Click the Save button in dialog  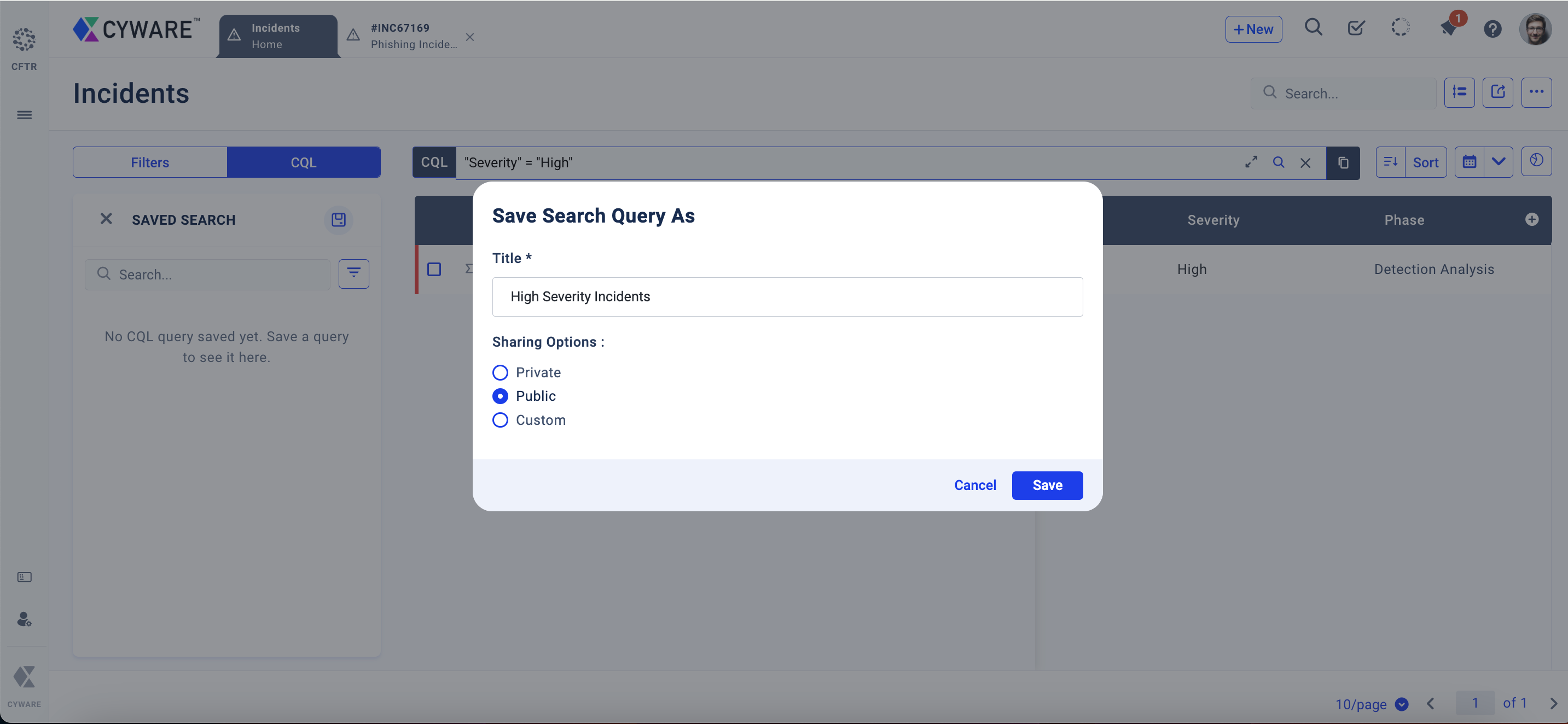coord(1047,485)
